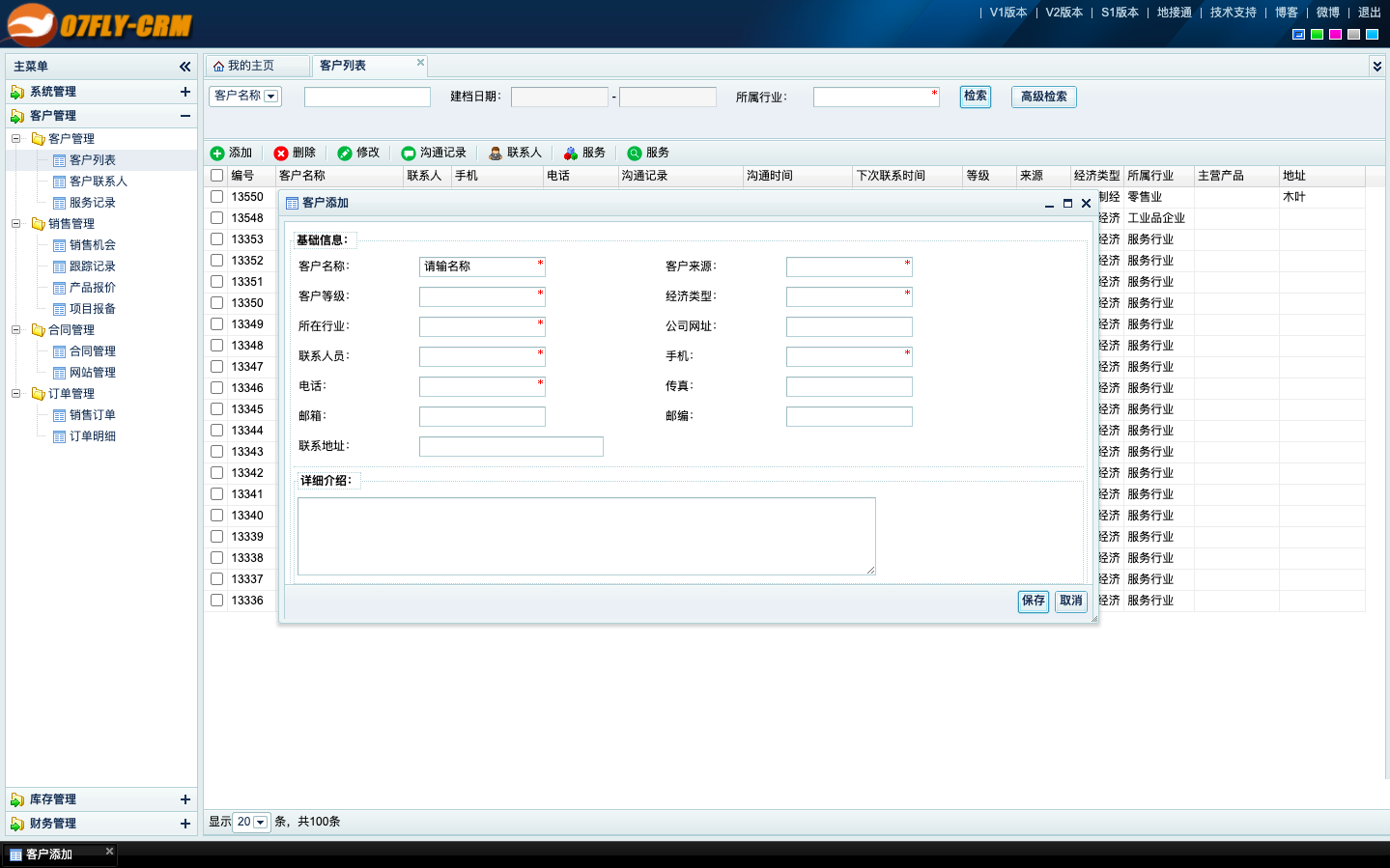Check the row 13341 checkbox
Image resolution: width=1390 pixels, height=868 pixels.
[217, 494]
